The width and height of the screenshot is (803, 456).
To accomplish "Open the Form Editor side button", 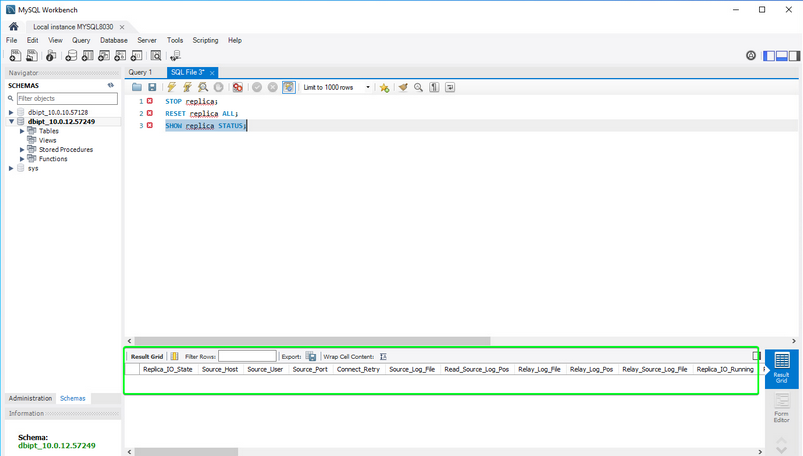I will coord(781,408).
